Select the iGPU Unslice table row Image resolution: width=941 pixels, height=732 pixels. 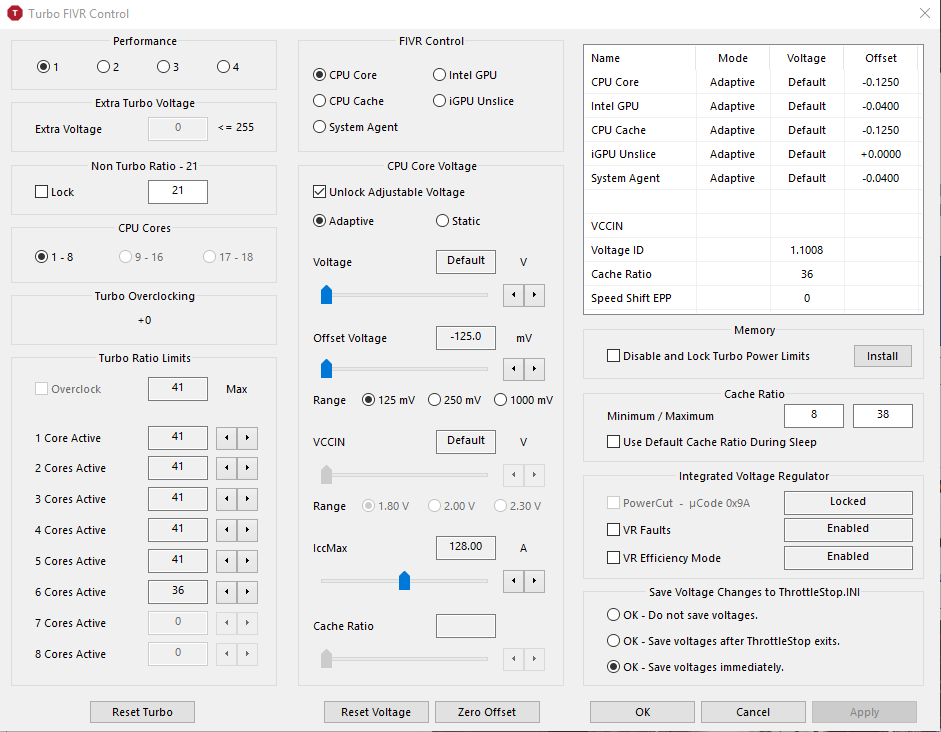753,154
